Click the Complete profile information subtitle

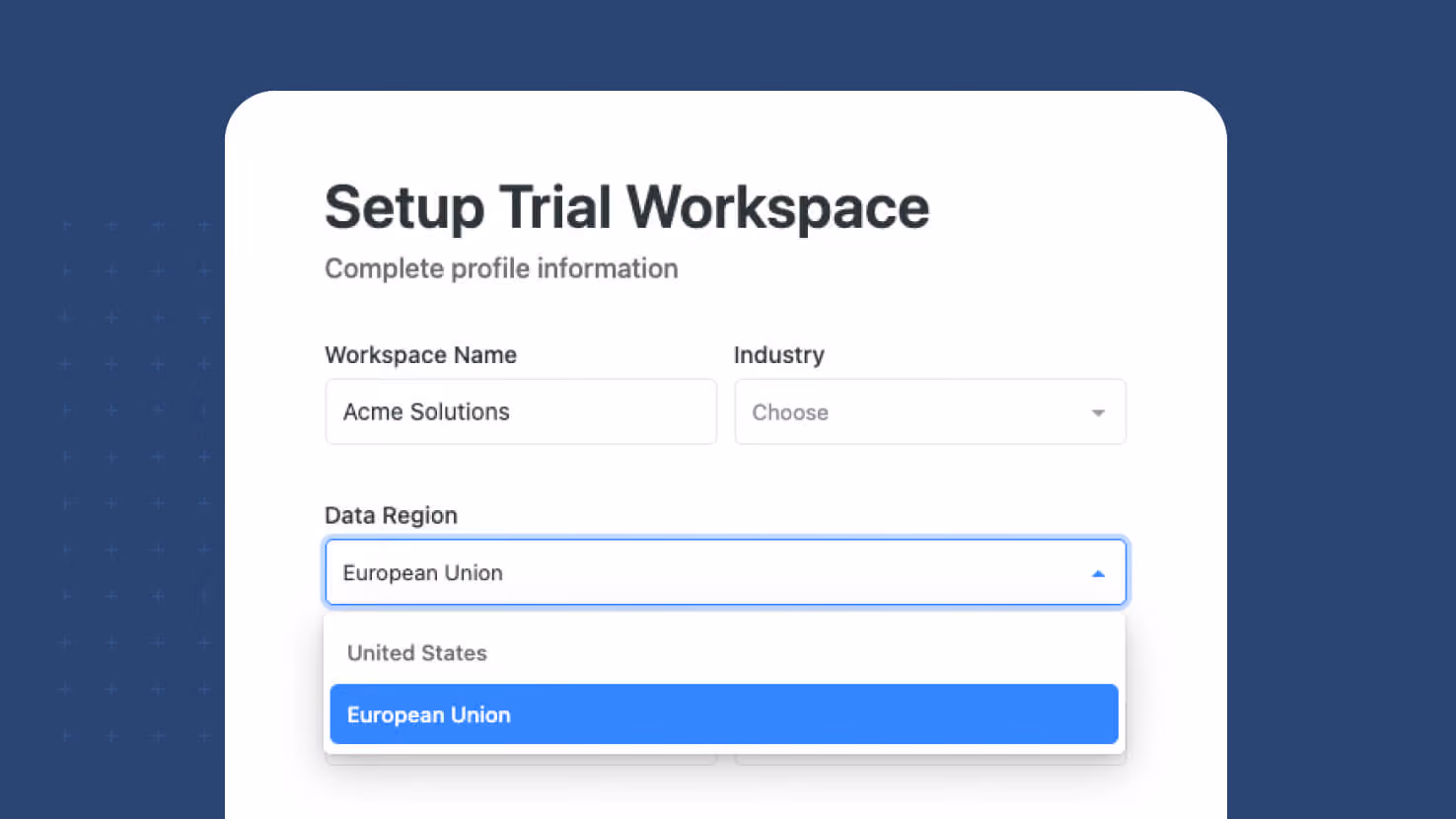click(x=501, y=268)
